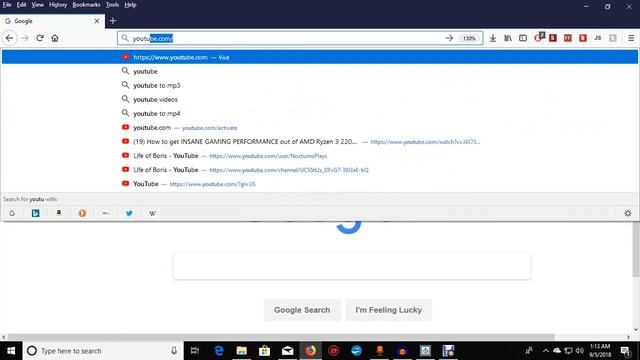The height and width of the screenshot is (360, 640).
Task: Open the Firefox home page
Action: point(55,38)
